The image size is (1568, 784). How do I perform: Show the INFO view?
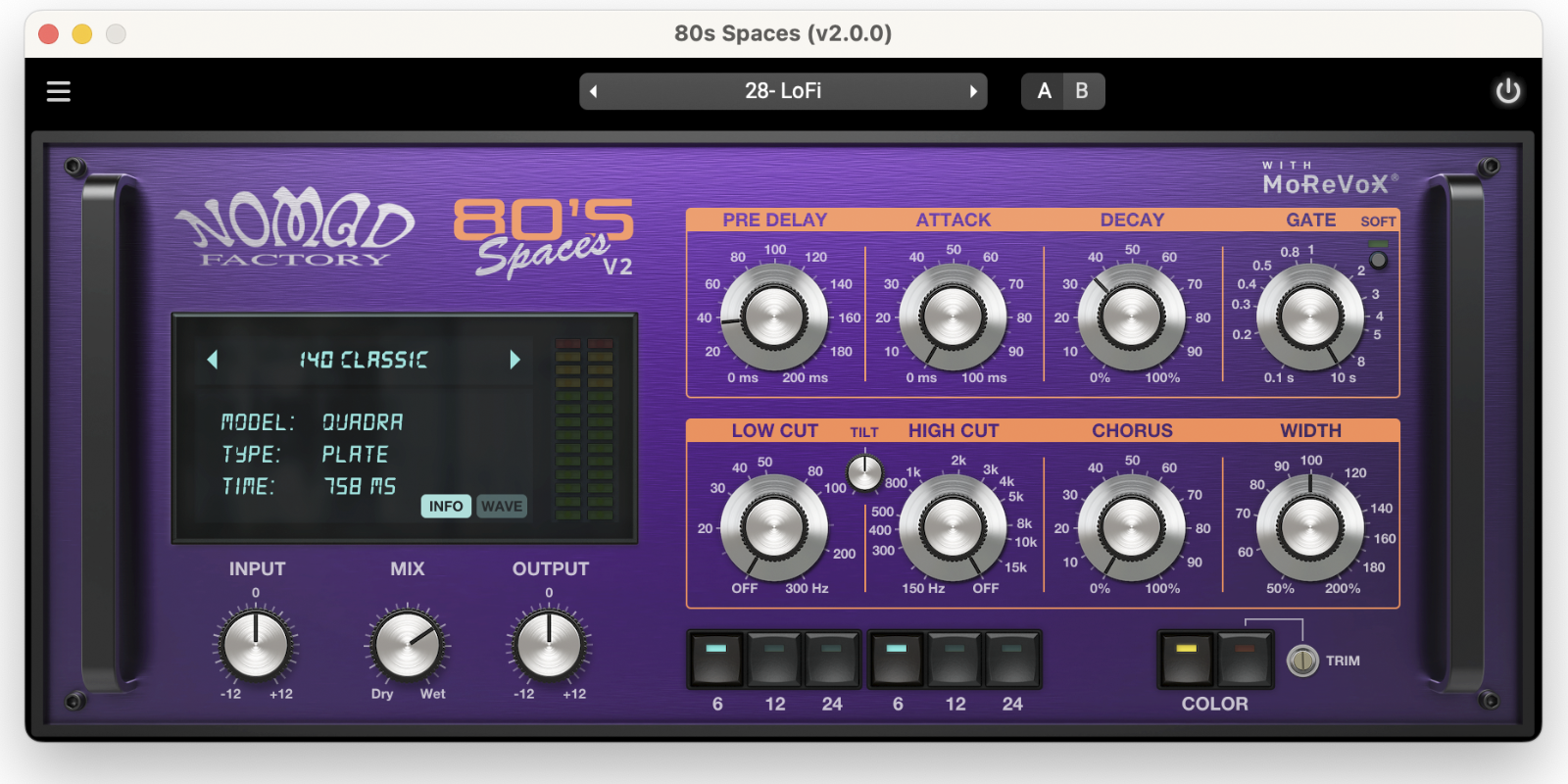[446, 506]
